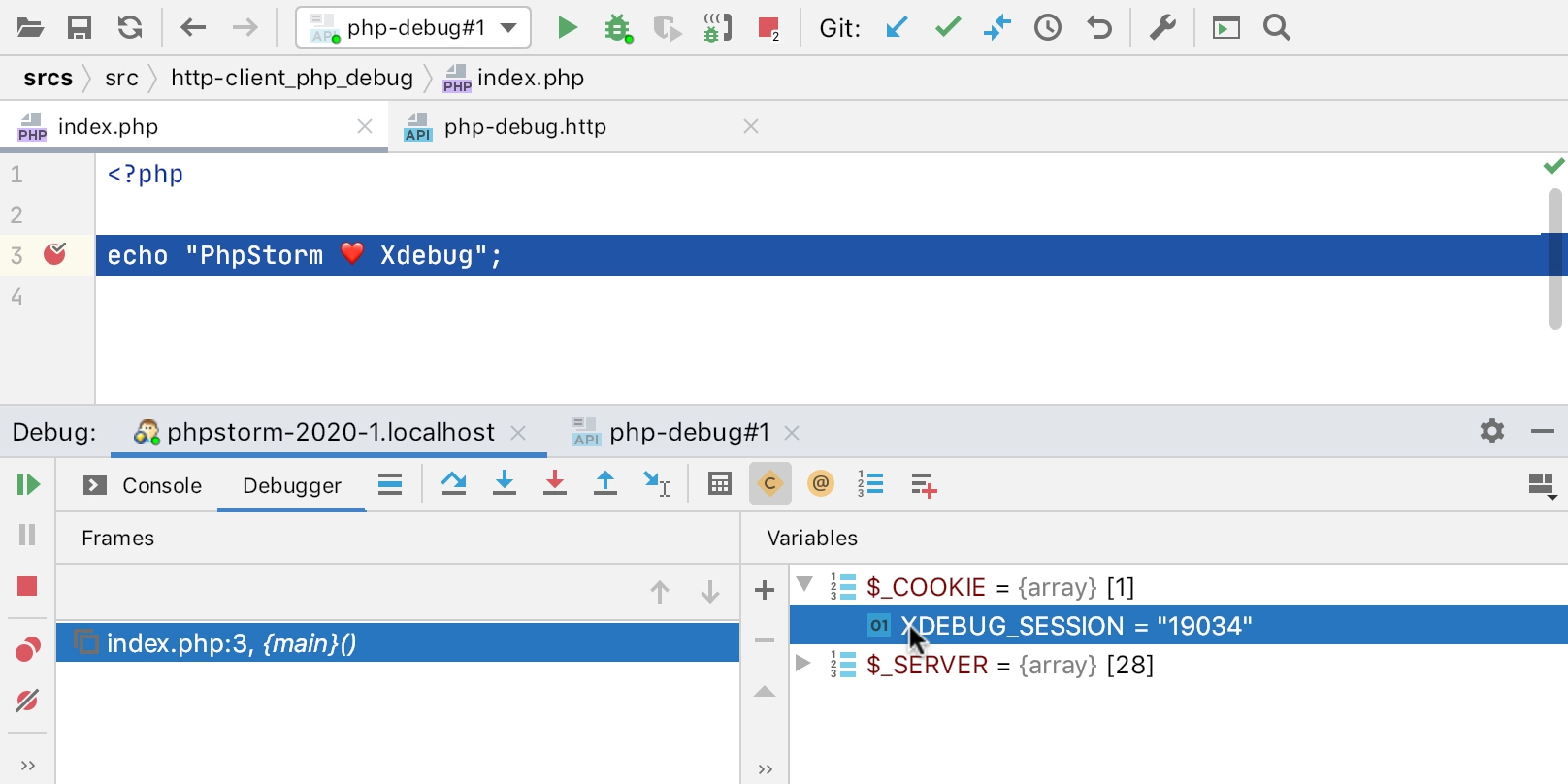Open Search Everywhere magnifier
Image resolution: width=1568 pixels, height=784 pixels.
tap(1277, 28)
